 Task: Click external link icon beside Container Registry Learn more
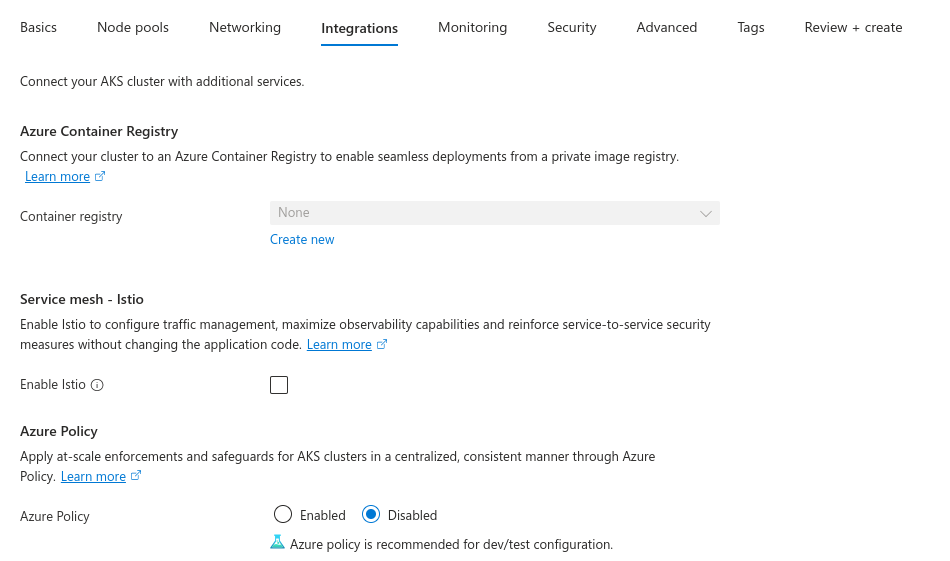(x=100, y=177)
